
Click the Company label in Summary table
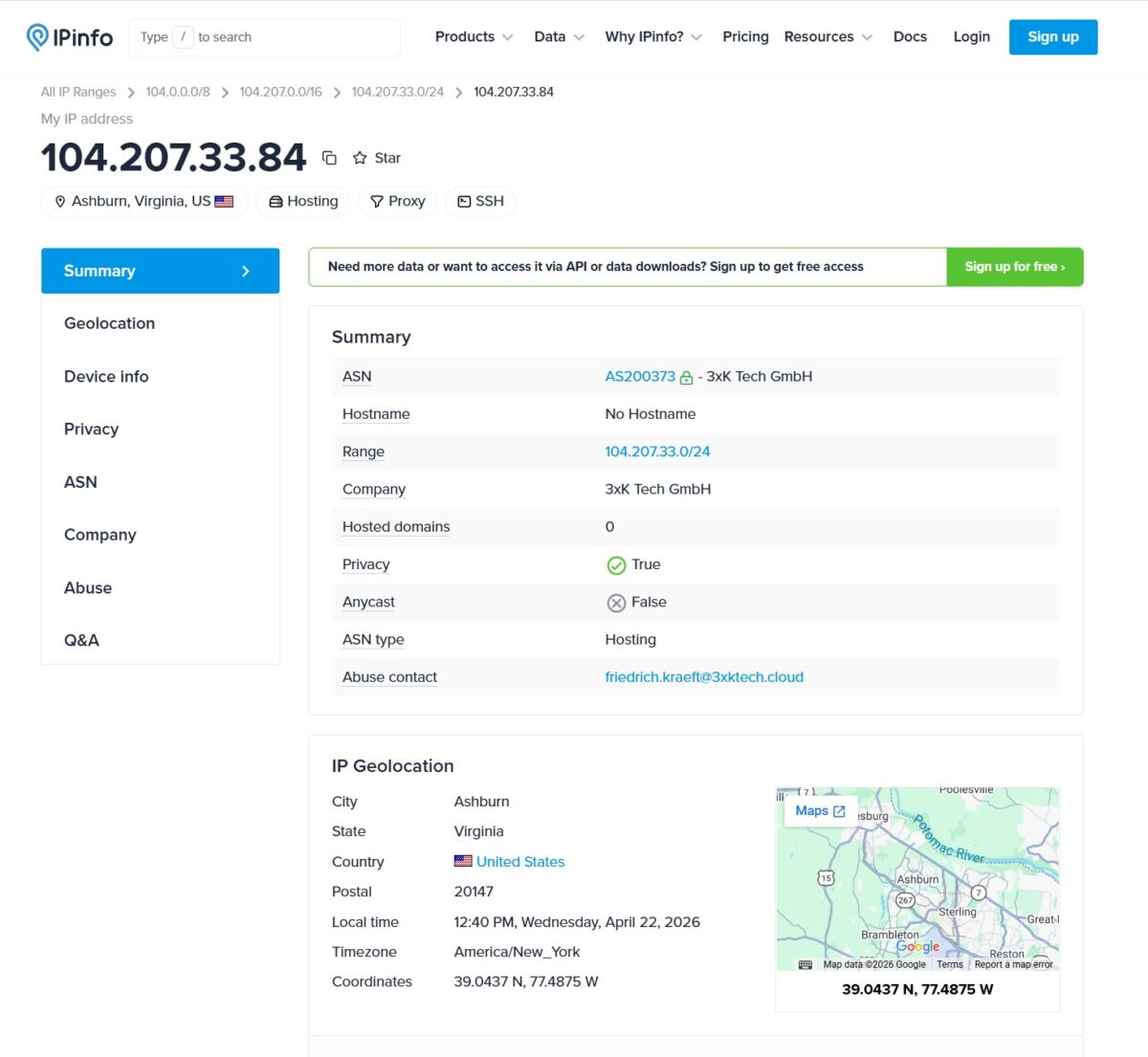pyautogui.click(x=374, y=490)
